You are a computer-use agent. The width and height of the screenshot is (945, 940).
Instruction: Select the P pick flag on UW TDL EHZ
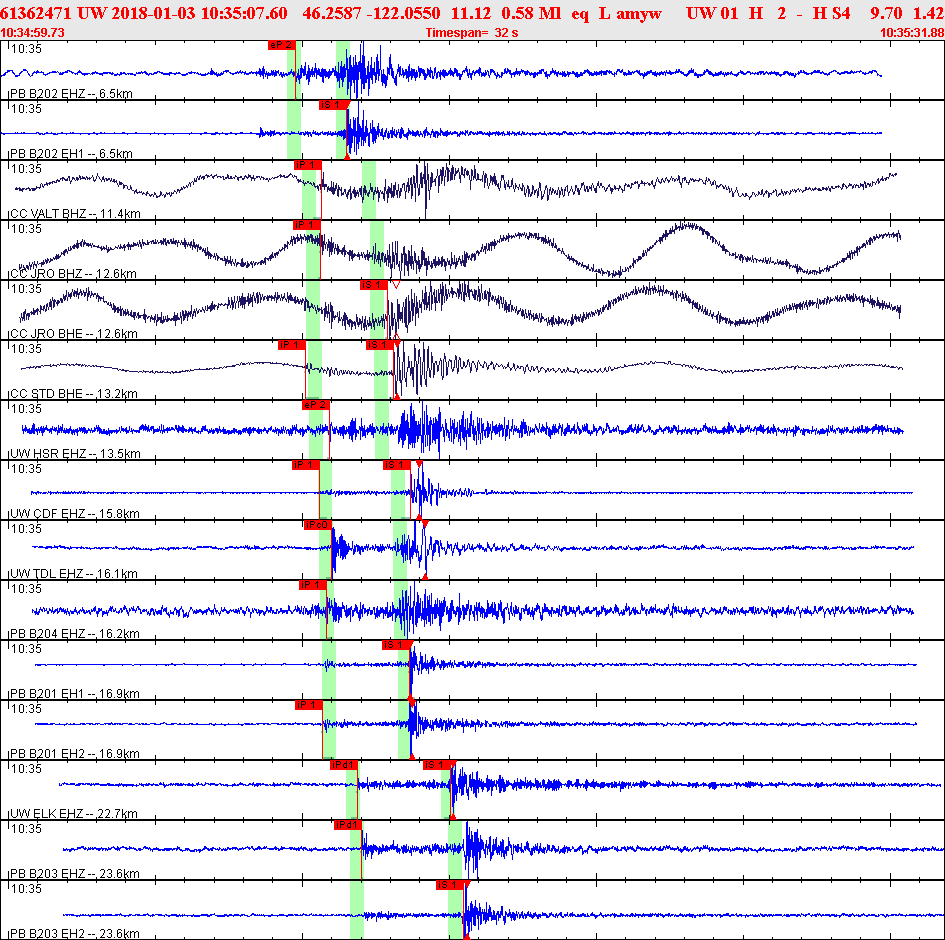317,525
